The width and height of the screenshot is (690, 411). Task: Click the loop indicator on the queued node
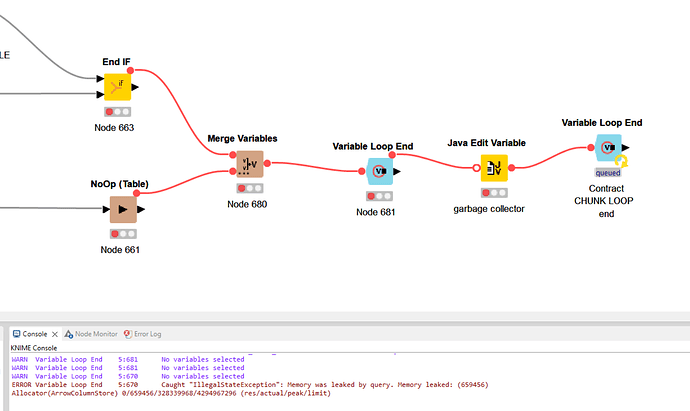point(621,161)
